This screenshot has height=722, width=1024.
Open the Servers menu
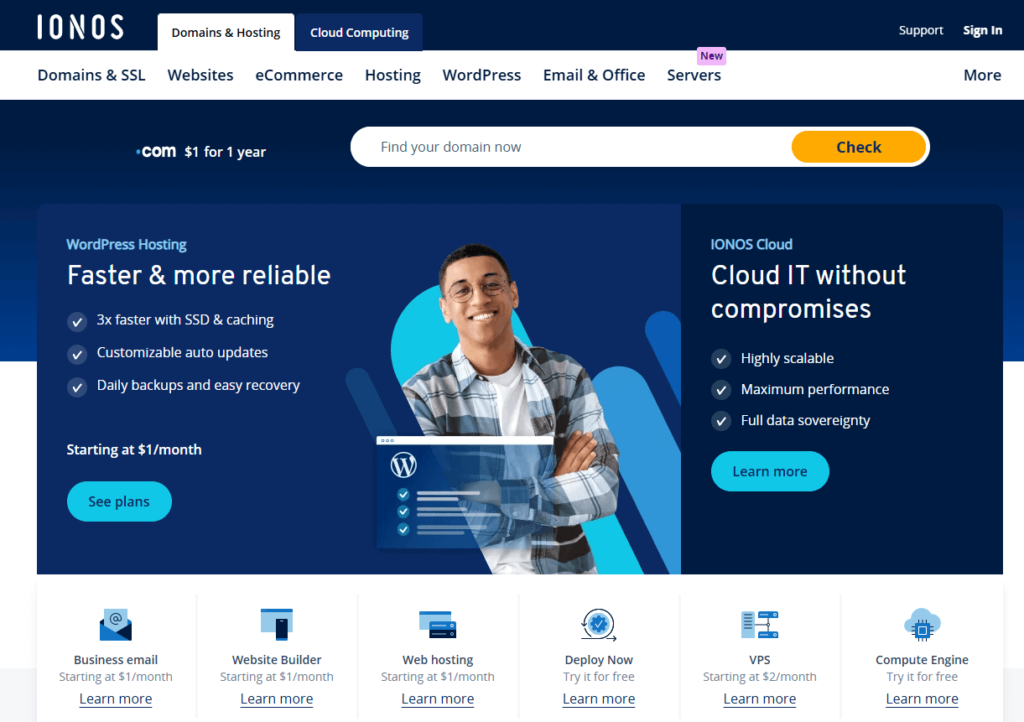click(x=694, y=75)
